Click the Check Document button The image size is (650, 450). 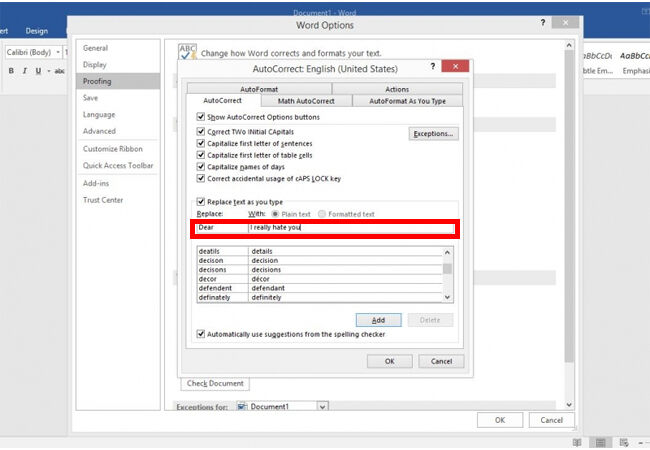(215, 383)
